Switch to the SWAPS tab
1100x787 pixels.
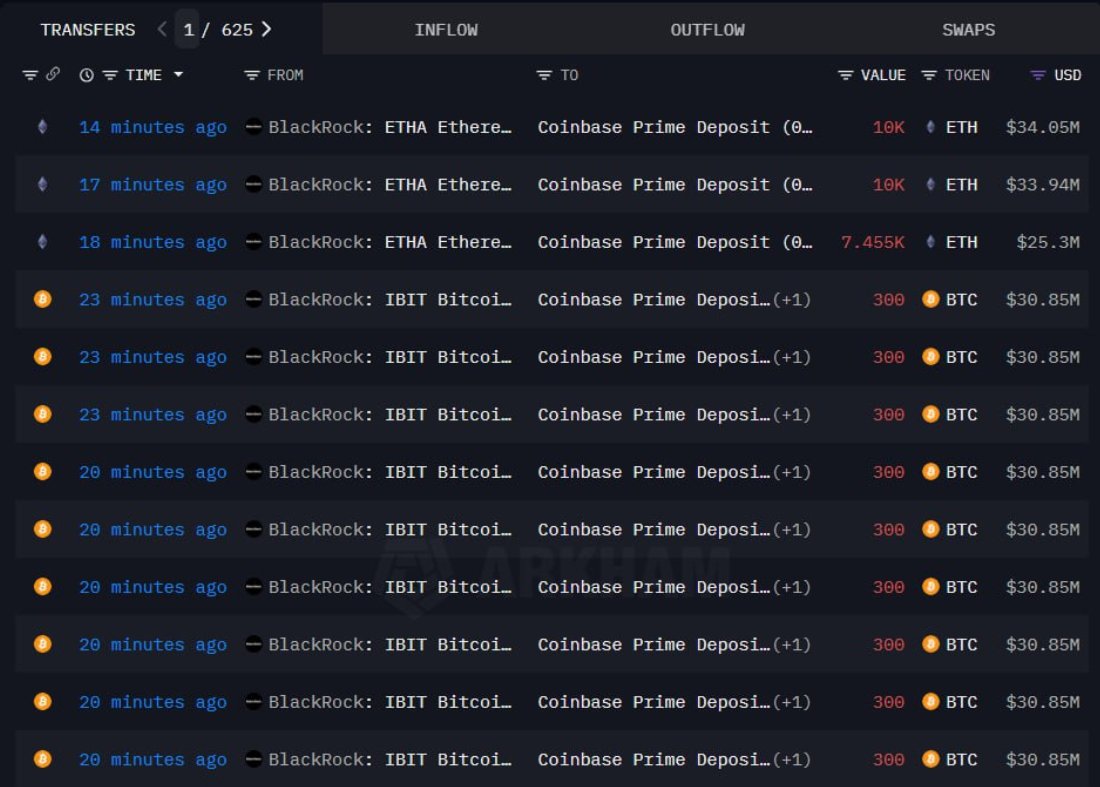click(968, 30)
